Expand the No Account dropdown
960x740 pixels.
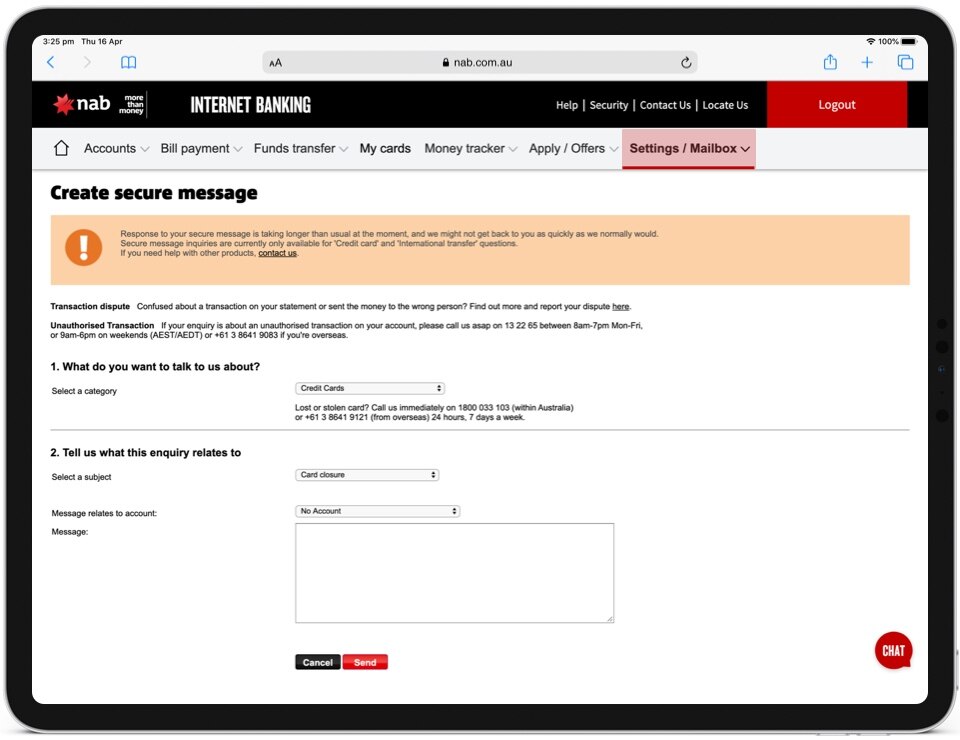(x=377, y=511)
